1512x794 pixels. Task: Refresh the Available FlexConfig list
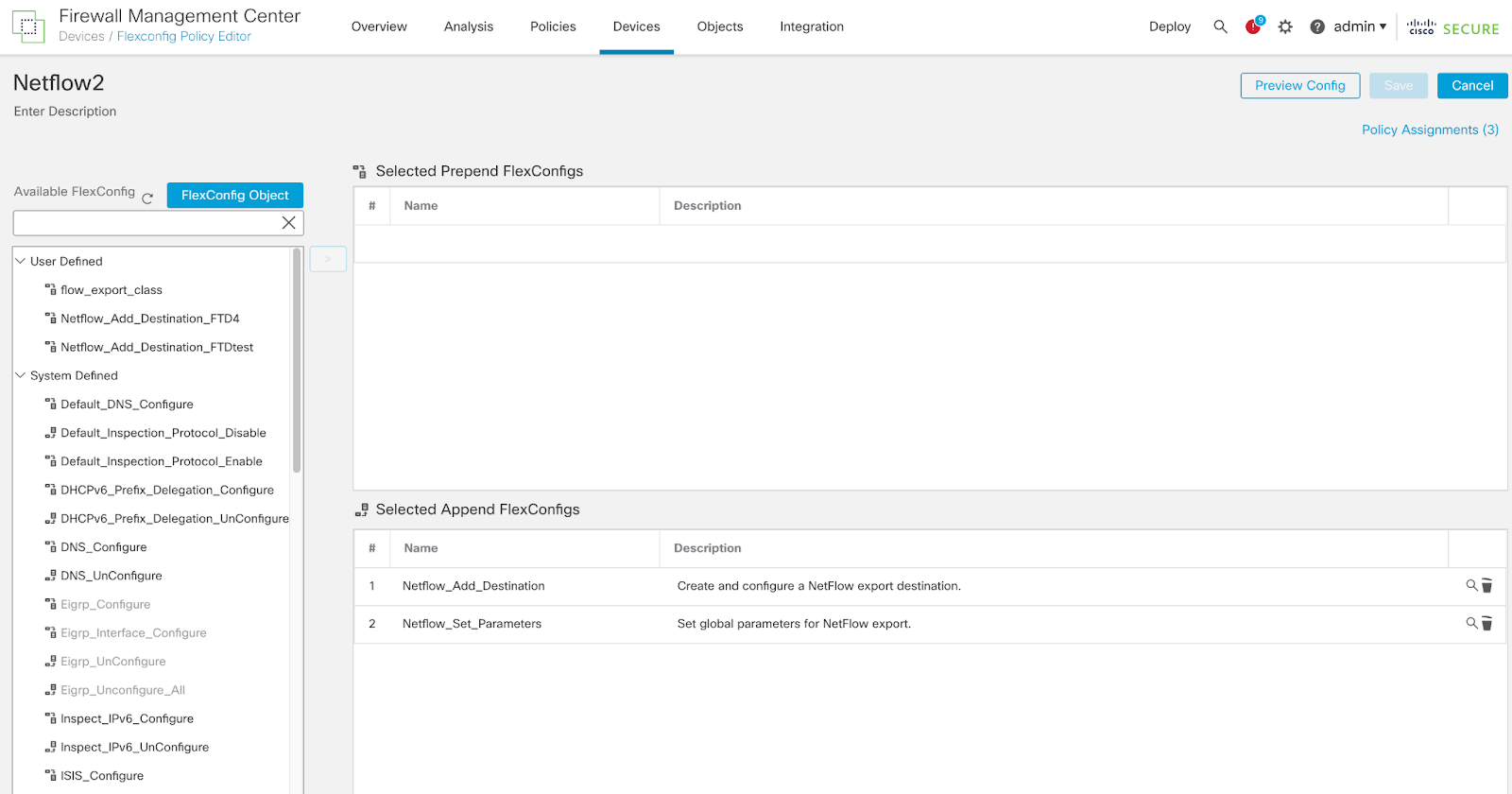click(x=147, y=198)
